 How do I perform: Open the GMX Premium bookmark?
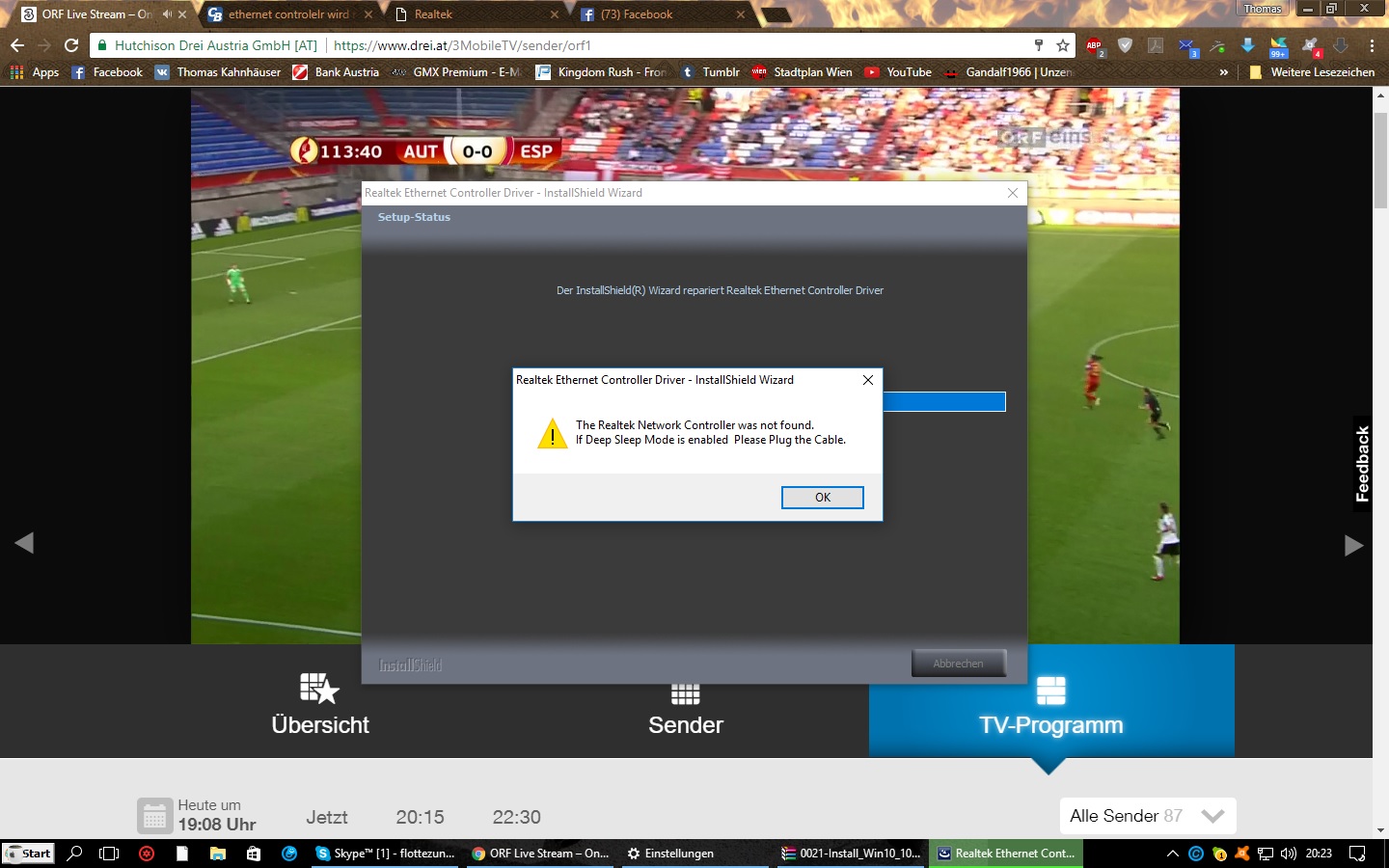(x=456, y=72)
